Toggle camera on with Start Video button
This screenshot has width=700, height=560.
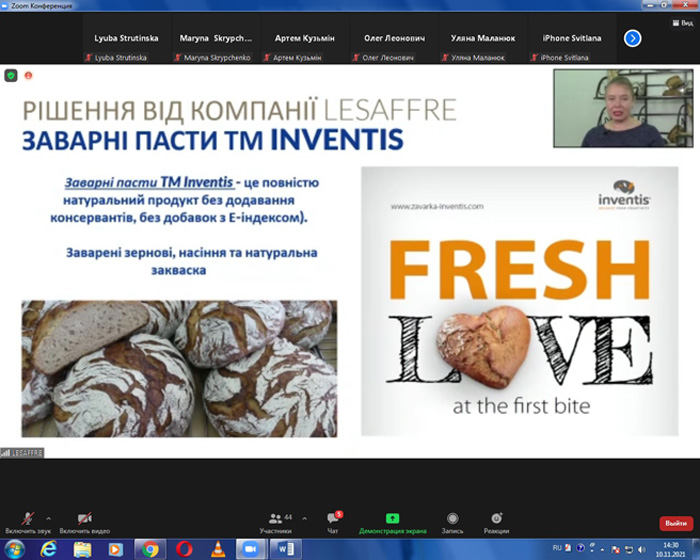pyautogui.click(x=84, y=522)
